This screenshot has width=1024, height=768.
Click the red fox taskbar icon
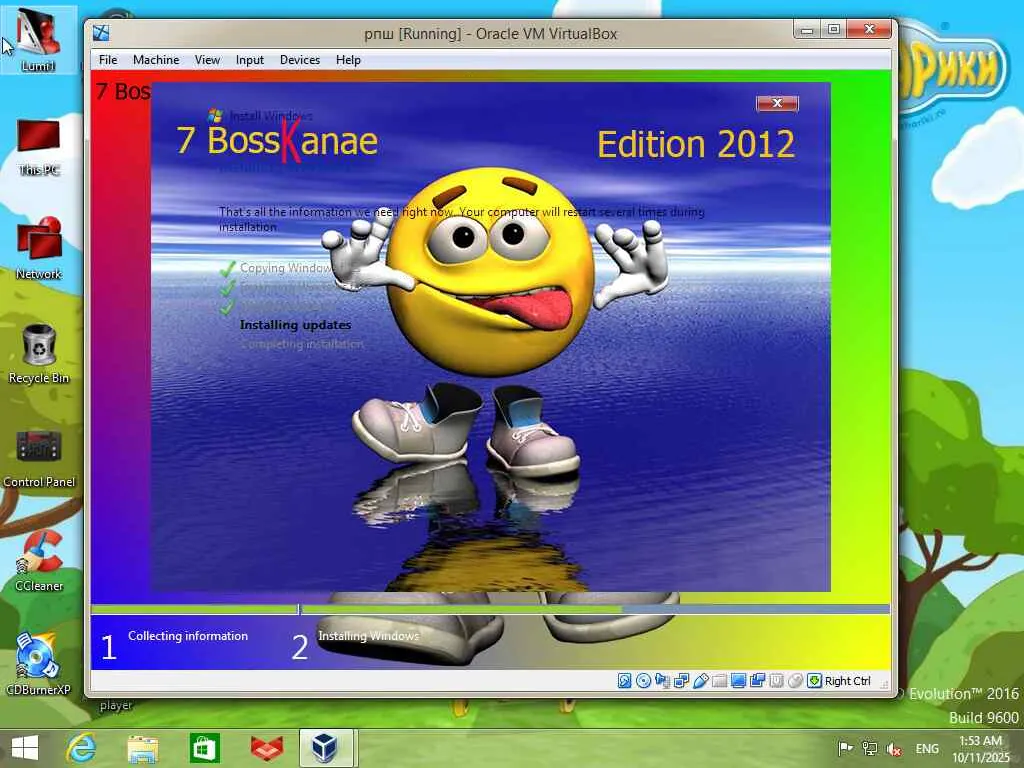point(266,748)
